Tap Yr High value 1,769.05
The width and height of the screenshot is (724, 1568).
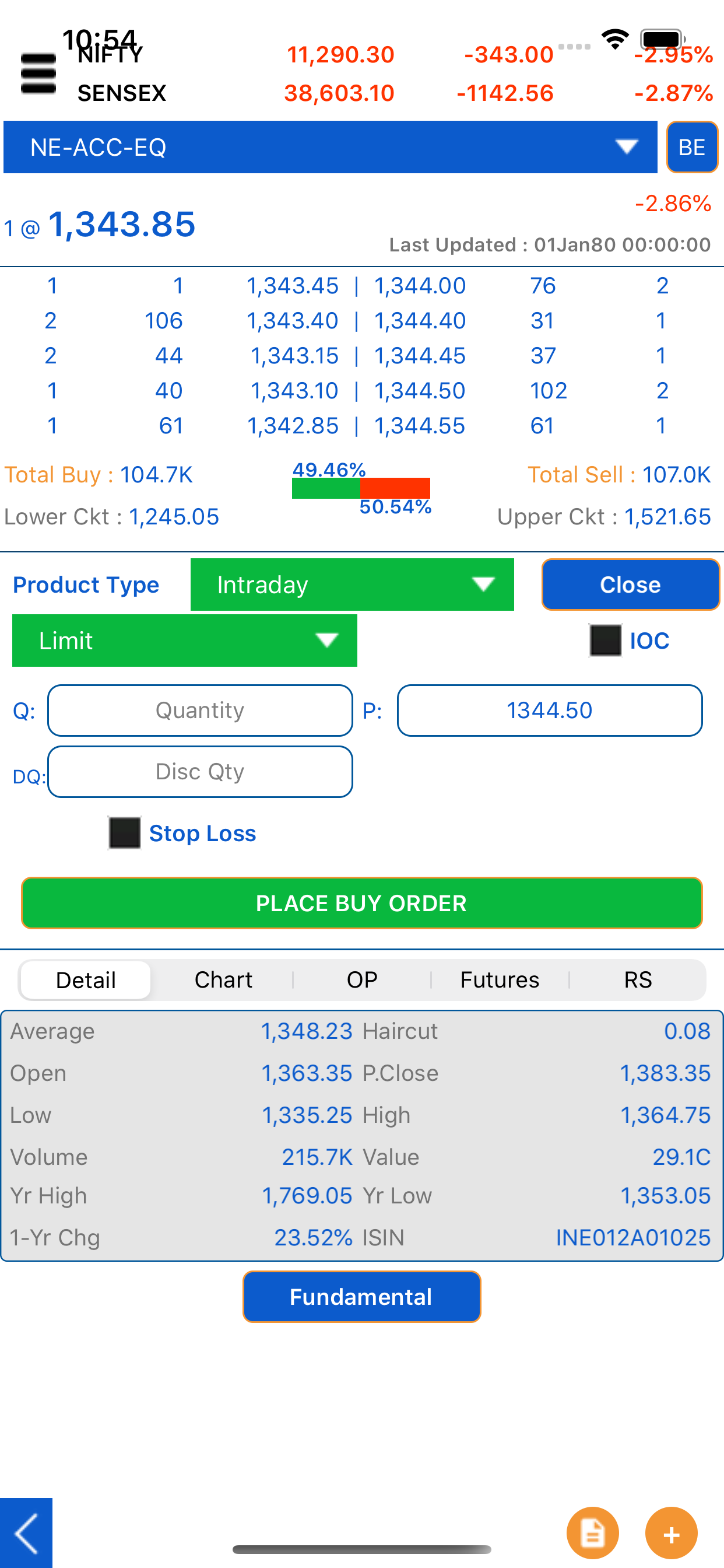[x=307, y=1195]
